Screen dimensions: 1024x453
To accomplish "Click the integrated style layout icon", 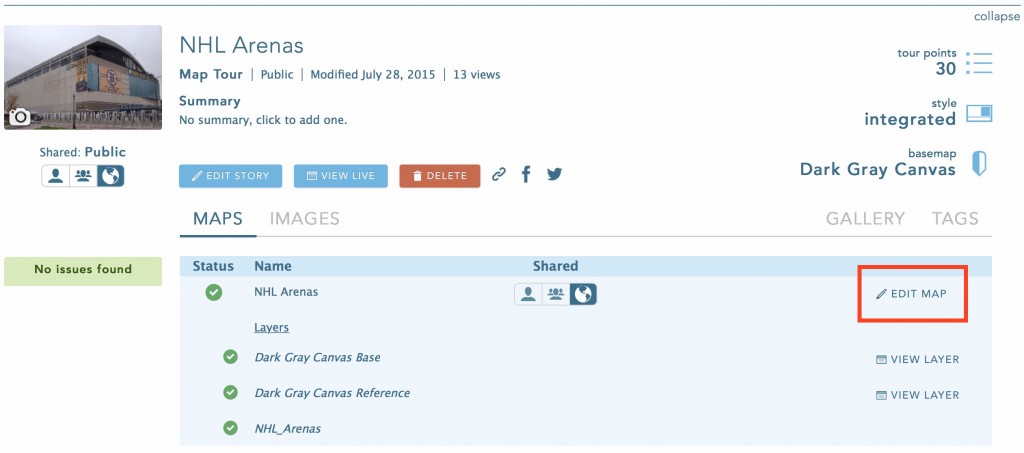I will (x=979, y=114).
